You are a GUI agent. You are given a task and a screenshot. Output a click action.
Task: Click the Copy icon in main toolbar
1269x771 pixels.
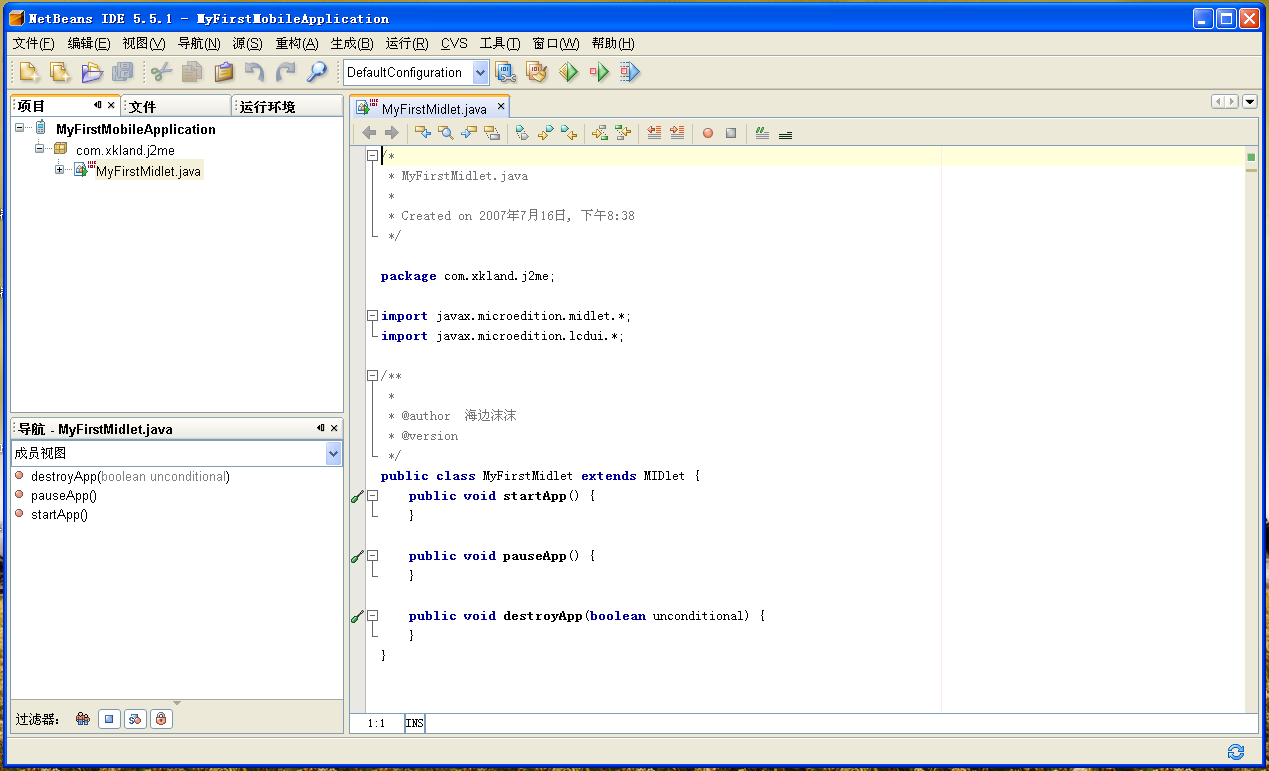click(x=192, y=72)
